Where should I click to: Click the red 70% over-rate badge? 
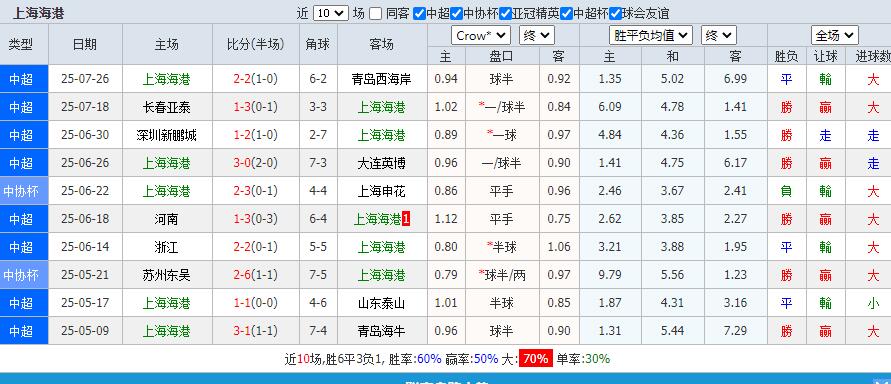click(535, 358)
